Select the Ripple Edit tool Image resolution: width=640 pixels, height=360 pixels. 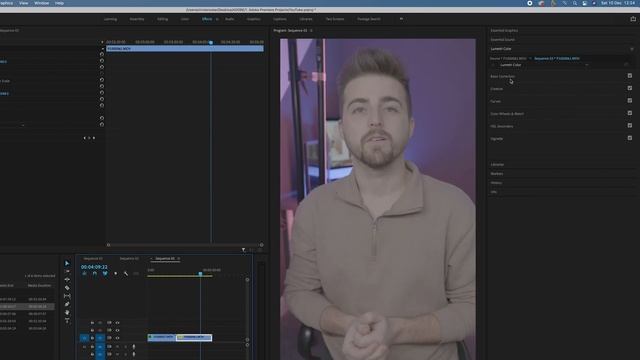click(67, 280)
